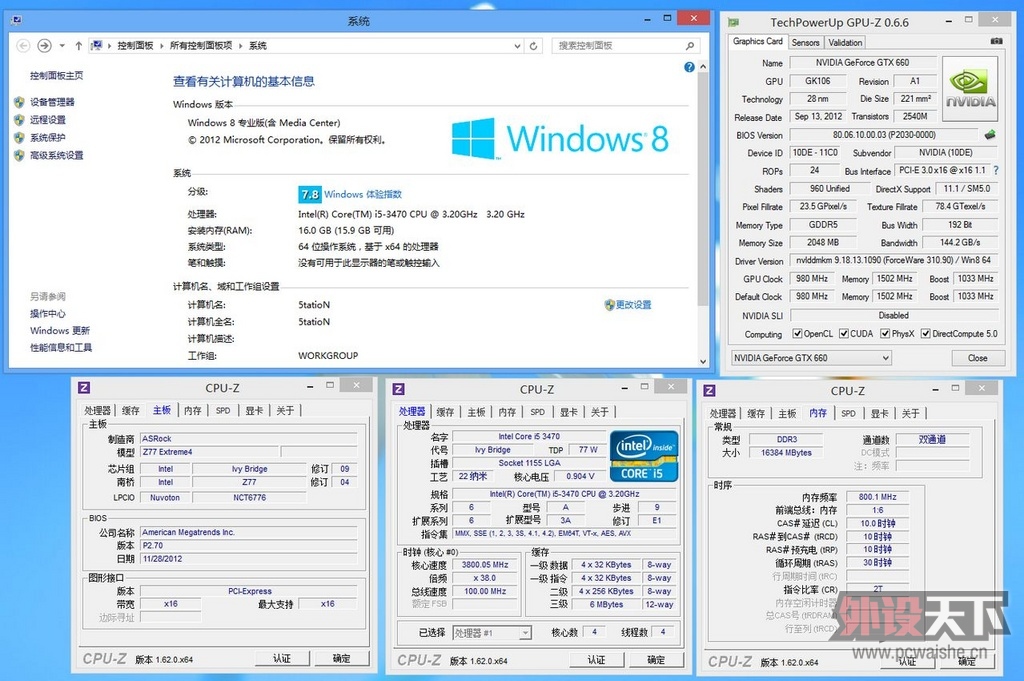Expand breadcrumb arrow after 控制面板
1024x681 pixels.
tap(162, 46)
